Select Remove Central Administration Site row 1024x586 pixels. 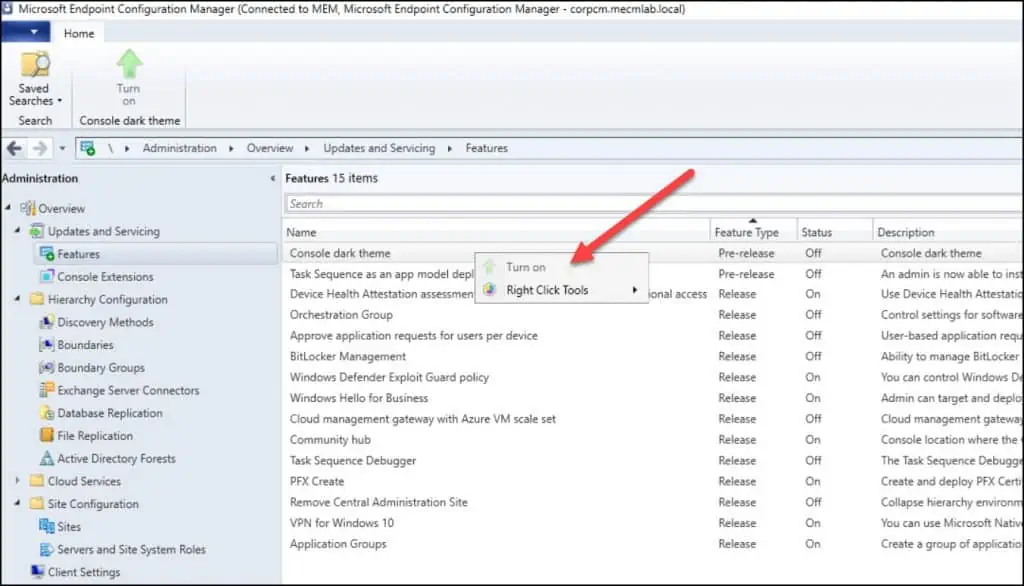(654, 502)
